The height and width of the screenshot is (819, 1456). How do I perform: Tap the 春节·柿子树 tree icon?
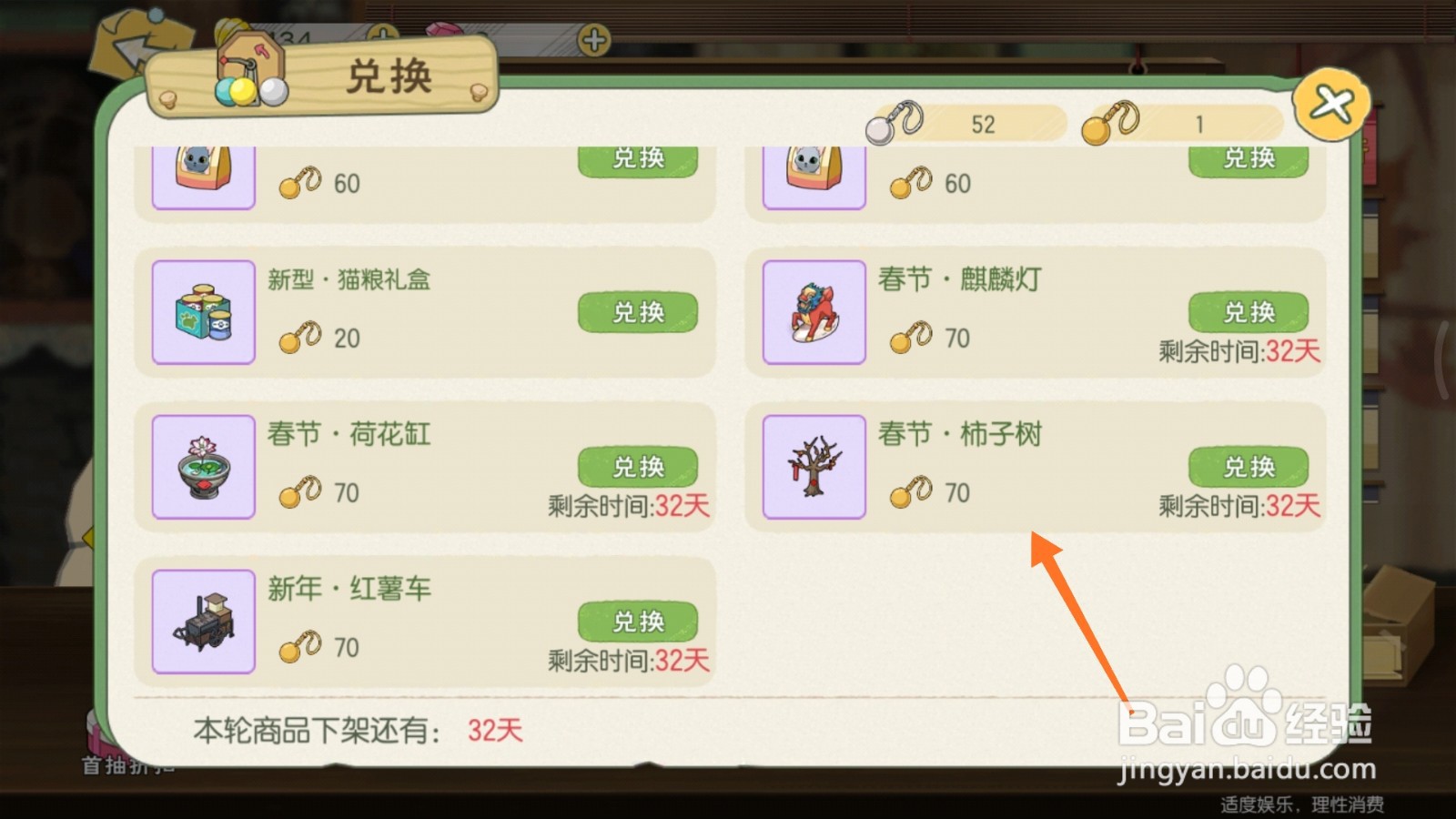[814, 467]
